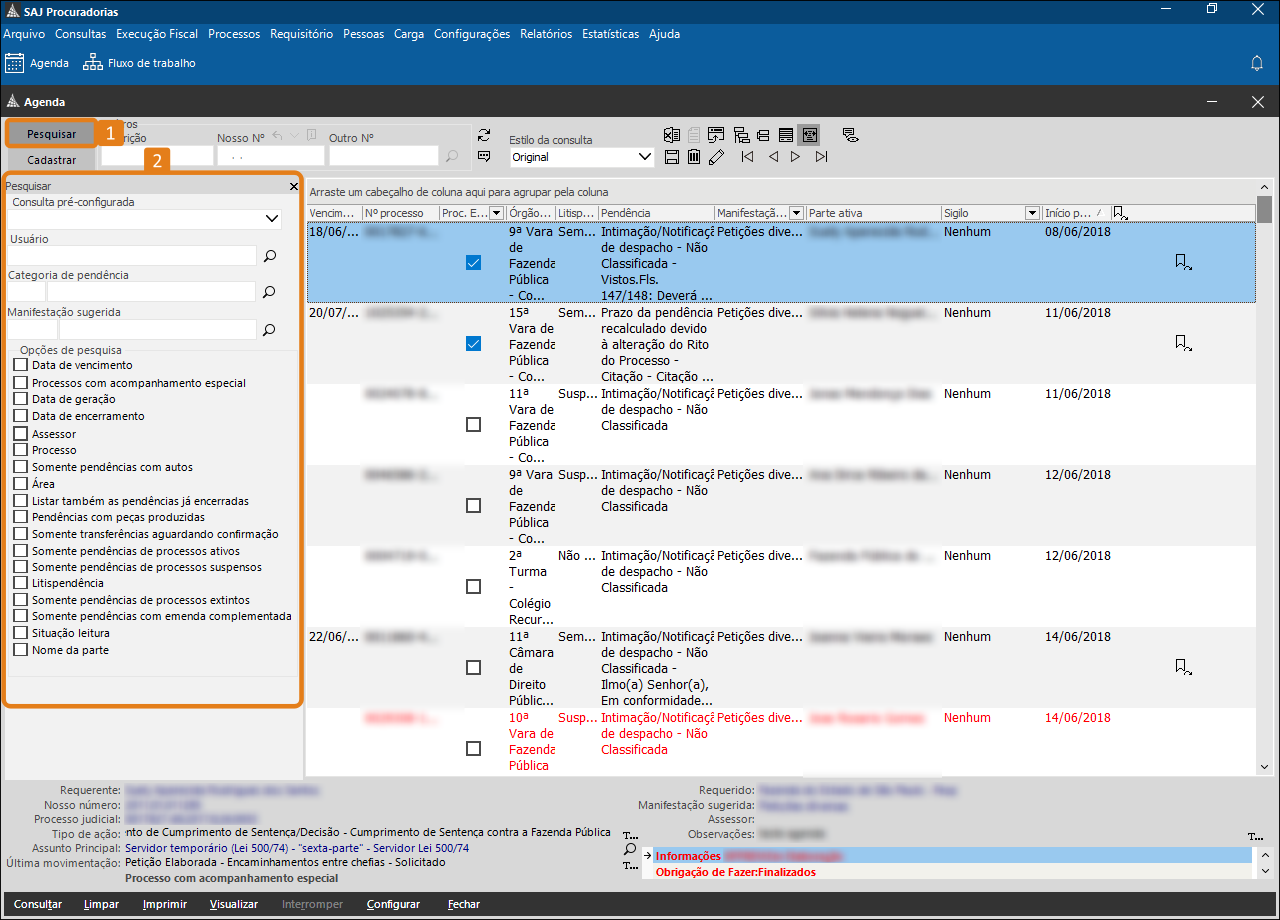
Task: Delete query style with trash icon
Action: 694,157
